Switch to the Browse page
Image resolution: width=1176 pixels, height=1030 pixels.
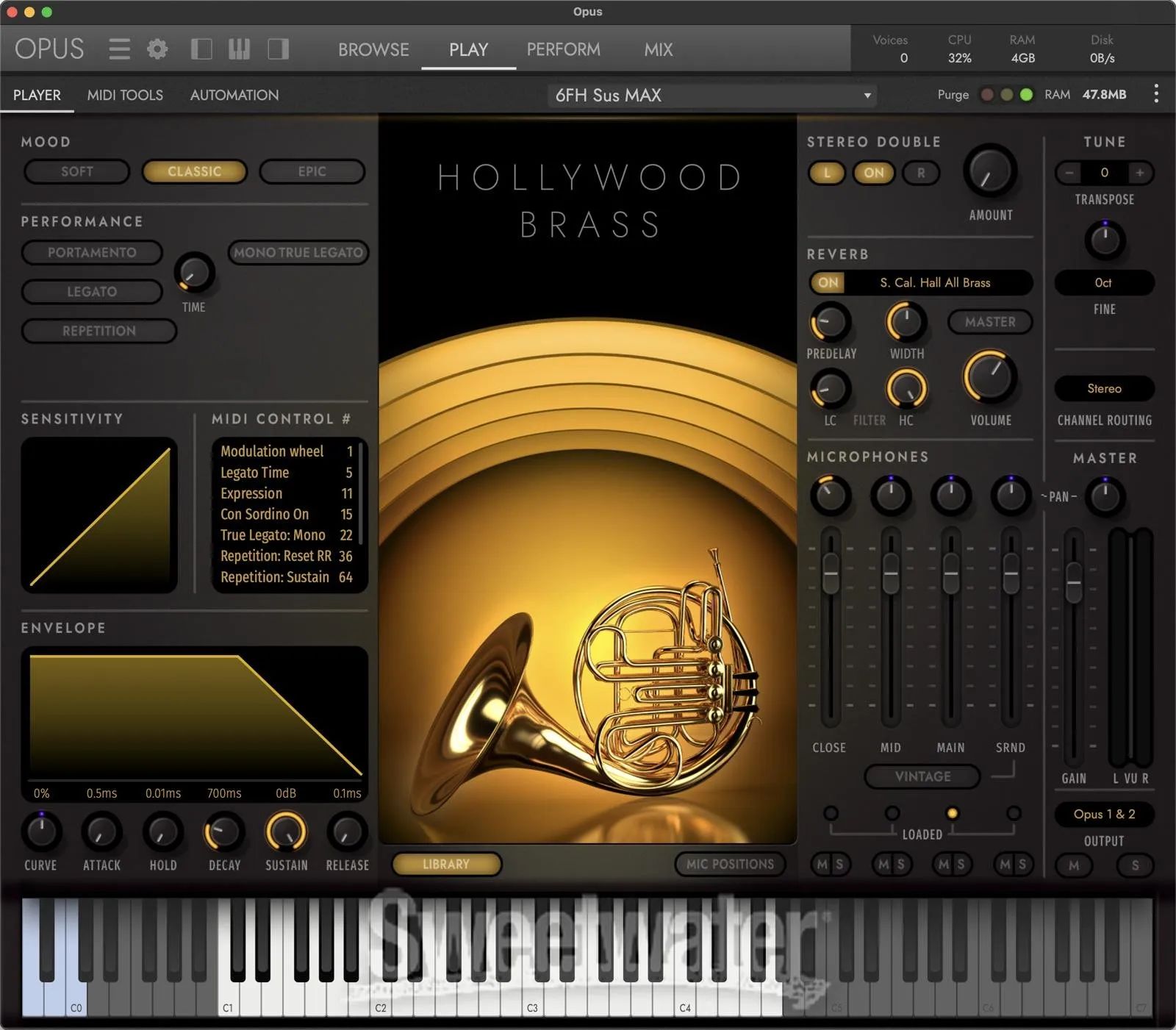pyautogui.click(x=373, y=49)
